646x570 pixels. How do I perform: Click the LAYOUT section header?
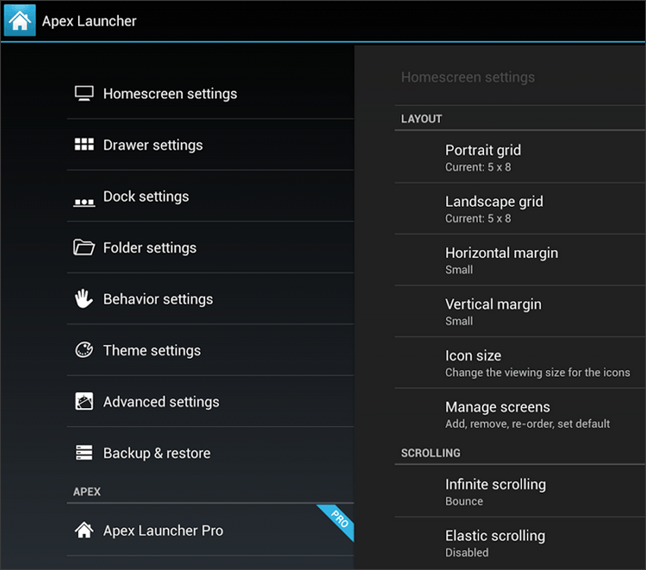(421, 119)
